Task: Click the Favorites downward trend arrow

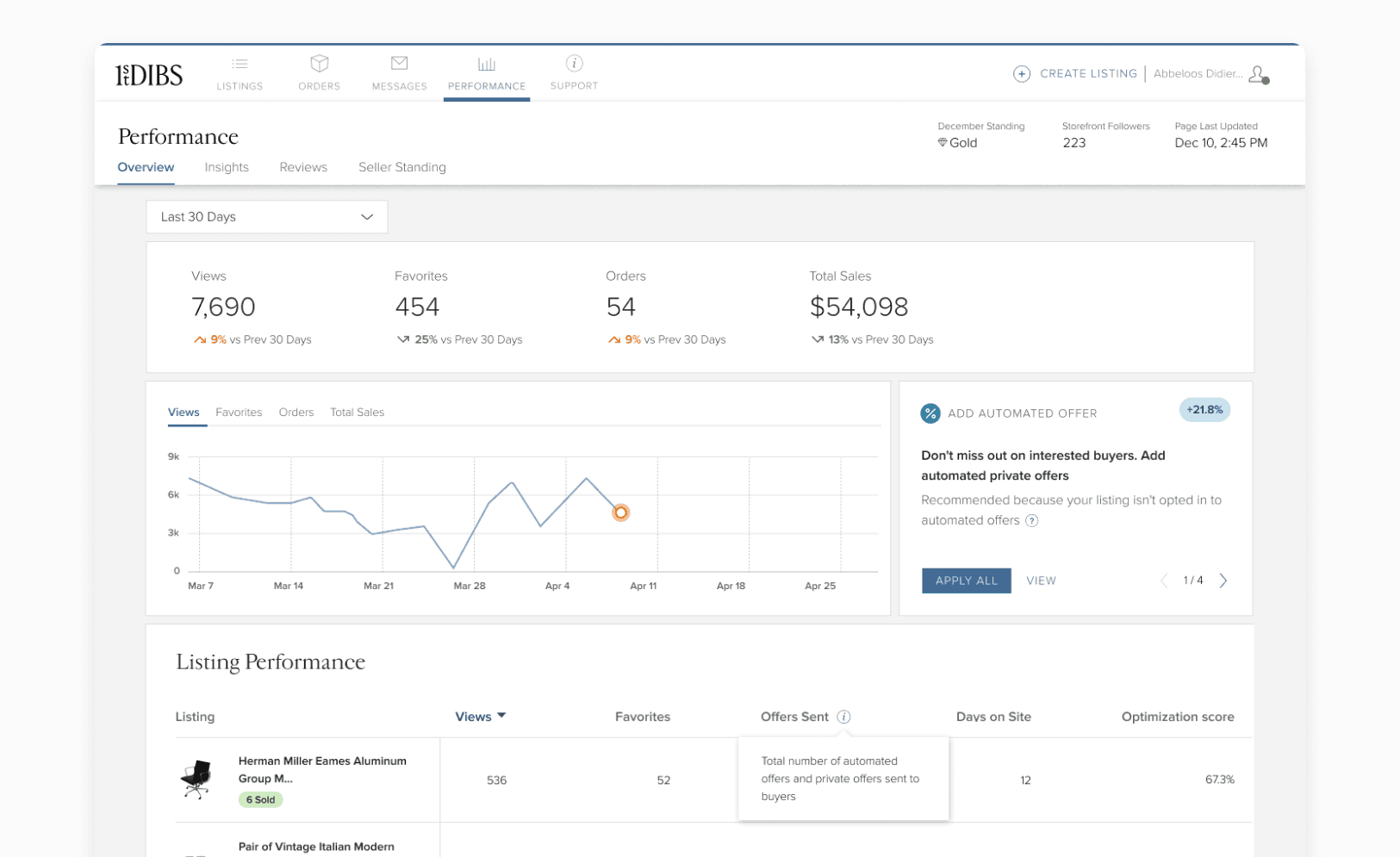Action: click(x=402, y=339)
